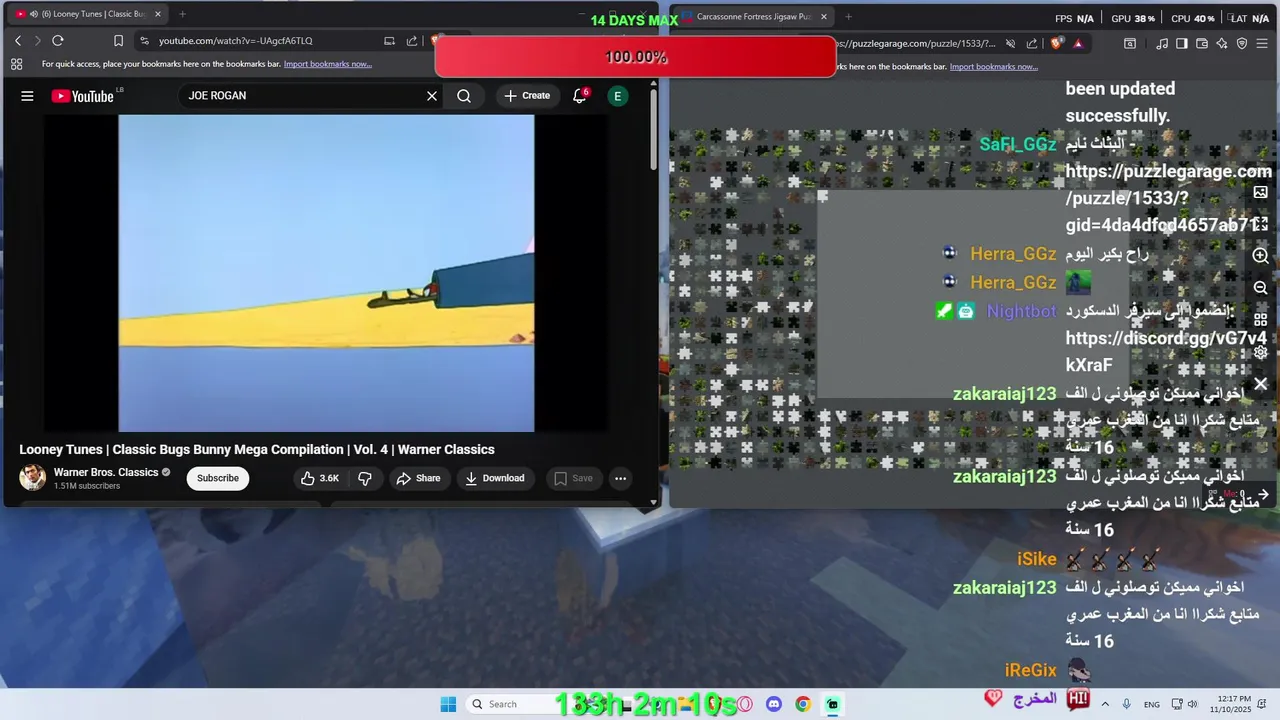Open the YouTube account avatar E
1280x720 pixels.
[x=618, y=96]
